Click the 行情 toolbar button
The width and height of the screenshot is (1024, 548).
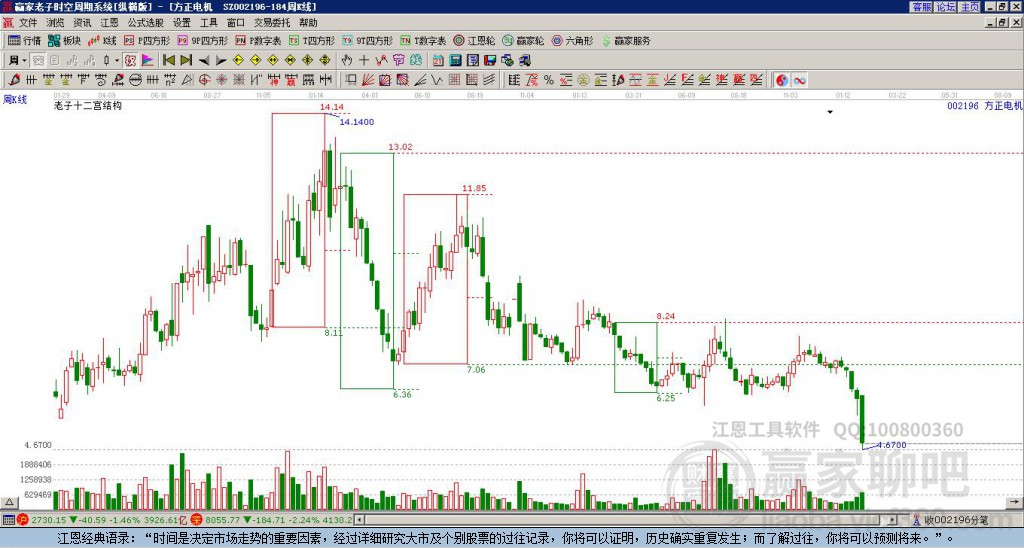[25, 40]
